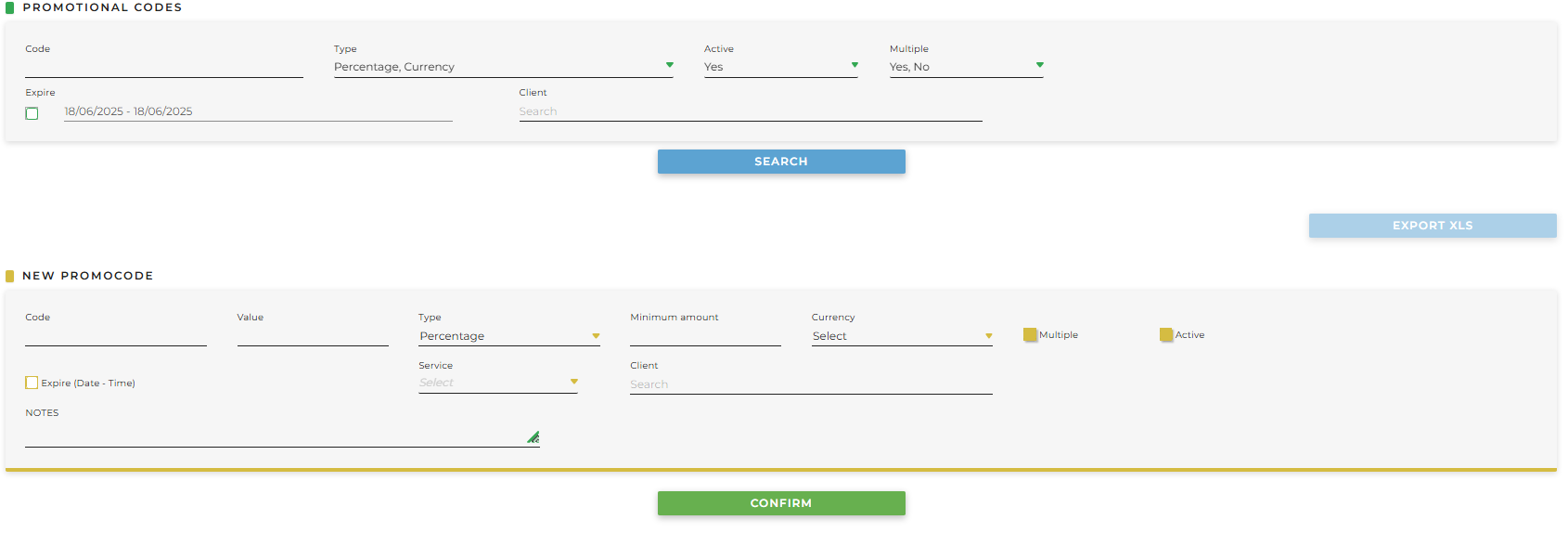Click the EXPORT XLS button
Screen dimensions: 1568x533
[x=1432, y=226]
